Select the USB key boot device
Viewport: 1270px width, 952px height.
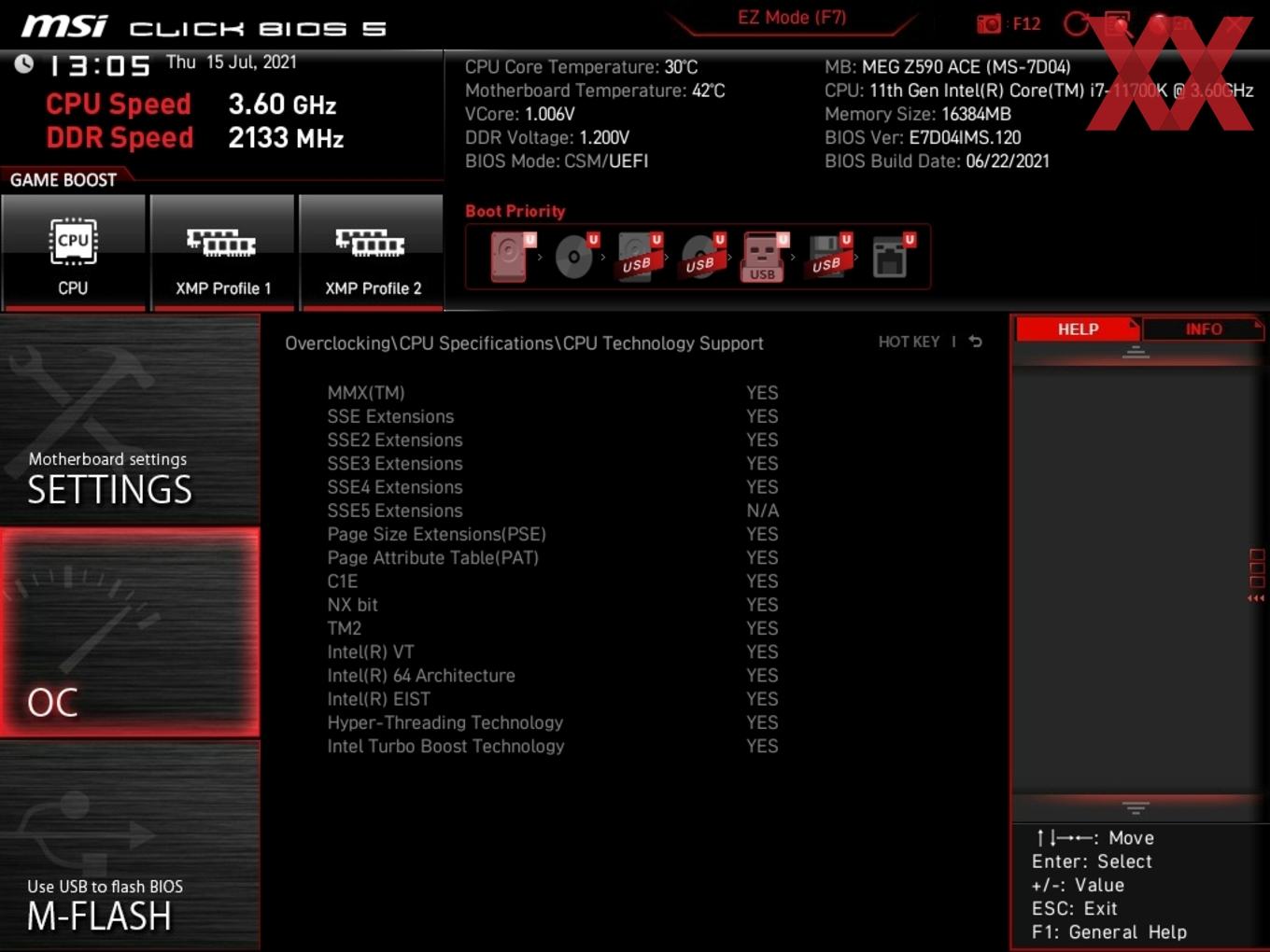tap(765, 257)
